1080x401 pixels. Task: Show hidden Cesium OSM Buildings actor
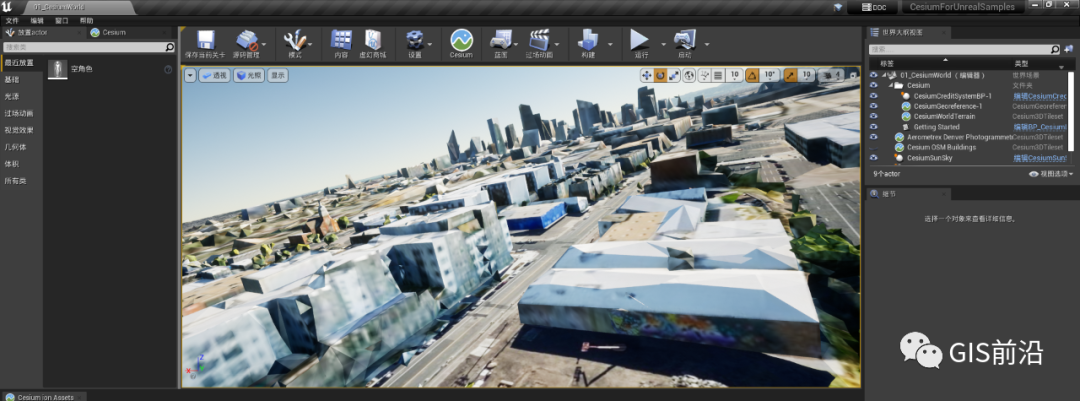click(x=873, y=147)
